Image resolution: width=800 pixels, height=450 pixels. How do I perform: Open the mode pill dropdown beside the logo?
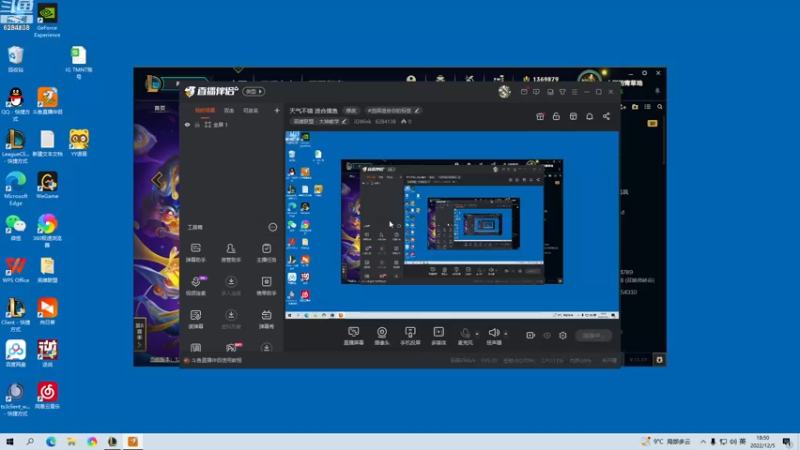tap(254, 91)
